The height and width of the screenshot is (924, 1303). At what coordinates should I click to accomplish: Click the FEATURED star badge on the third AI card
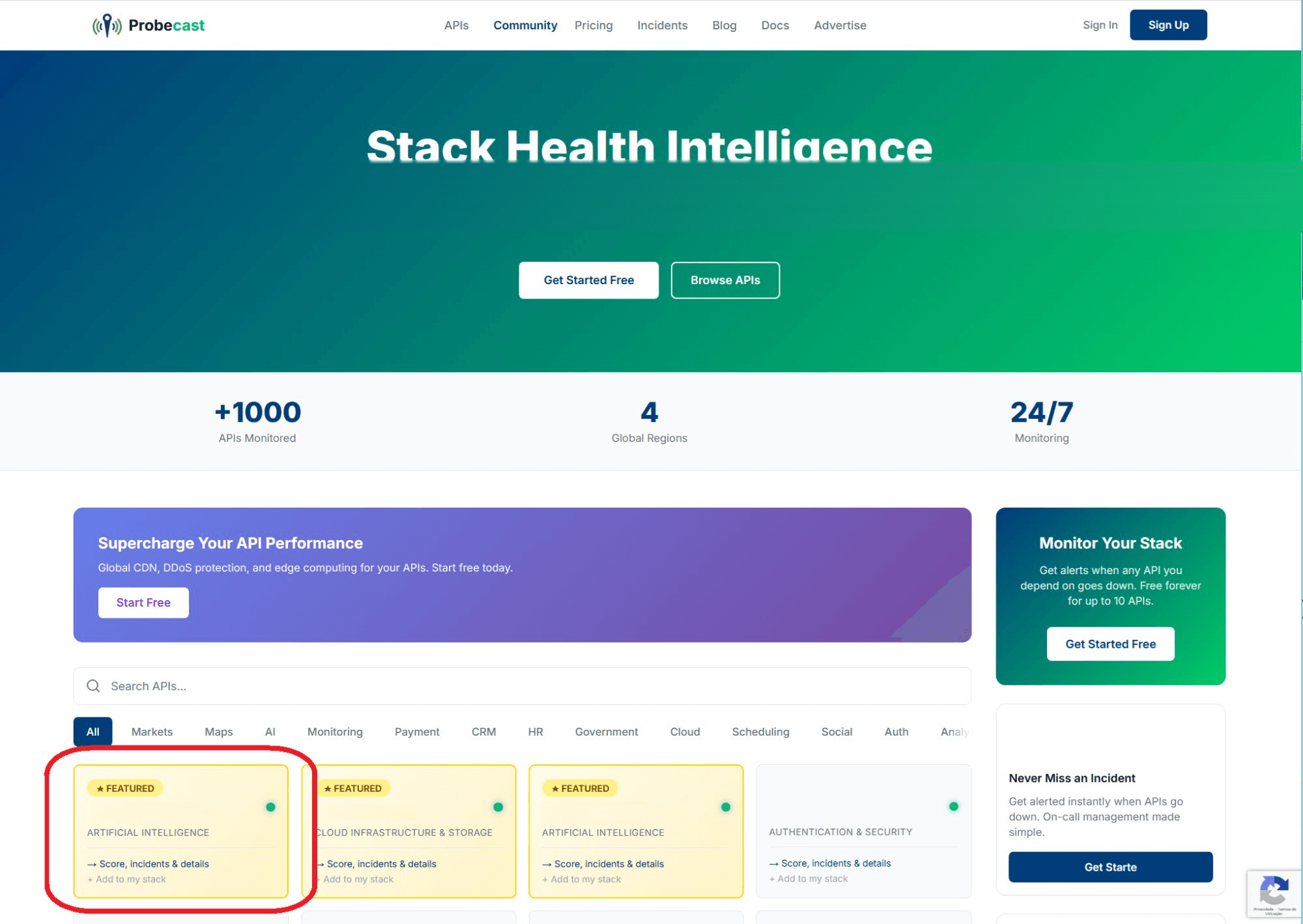(579, 788)
